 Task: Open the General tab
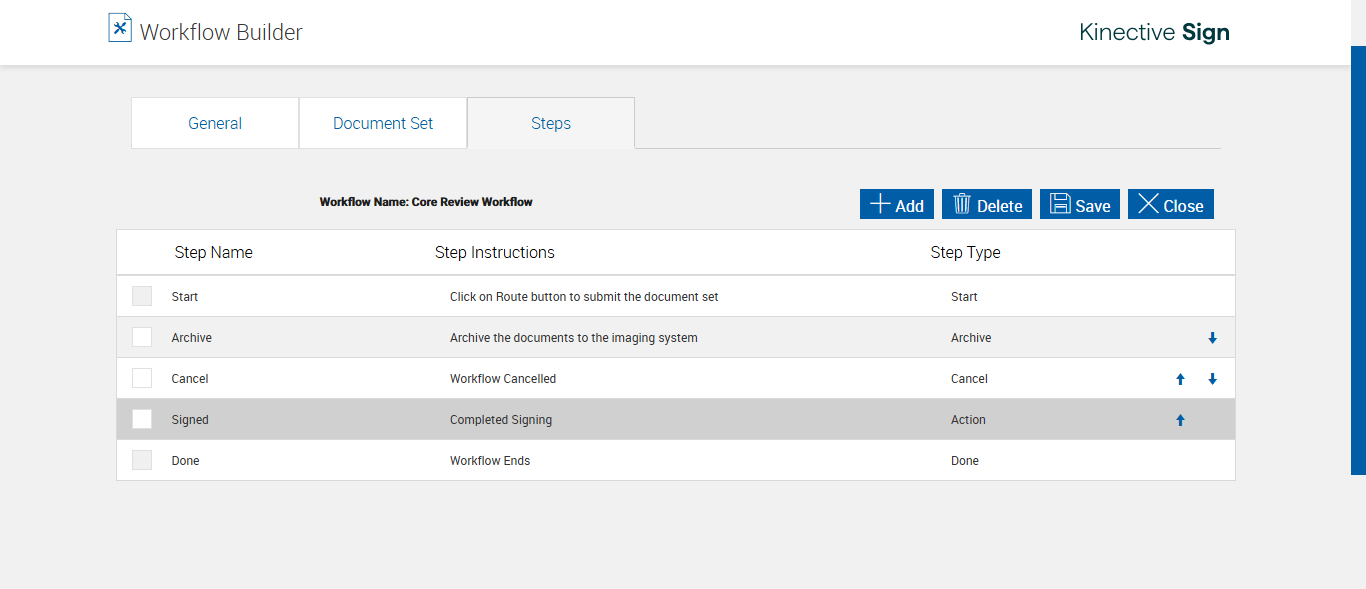click(215, 123)
